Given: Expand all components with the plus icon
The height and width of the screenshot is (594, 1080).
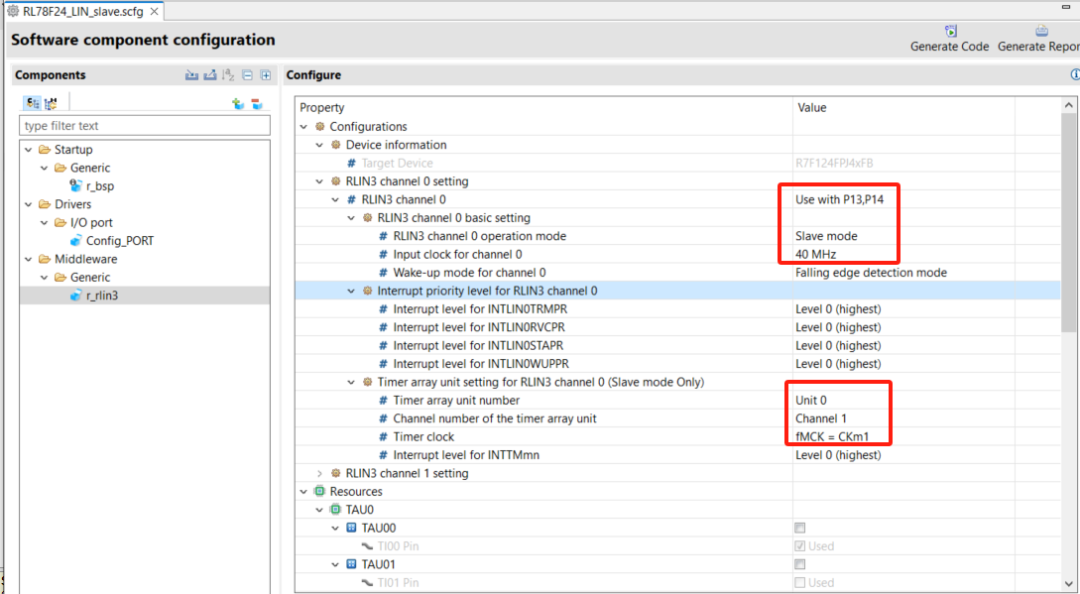Looking at the screenshot, I should tap(266, 75).
